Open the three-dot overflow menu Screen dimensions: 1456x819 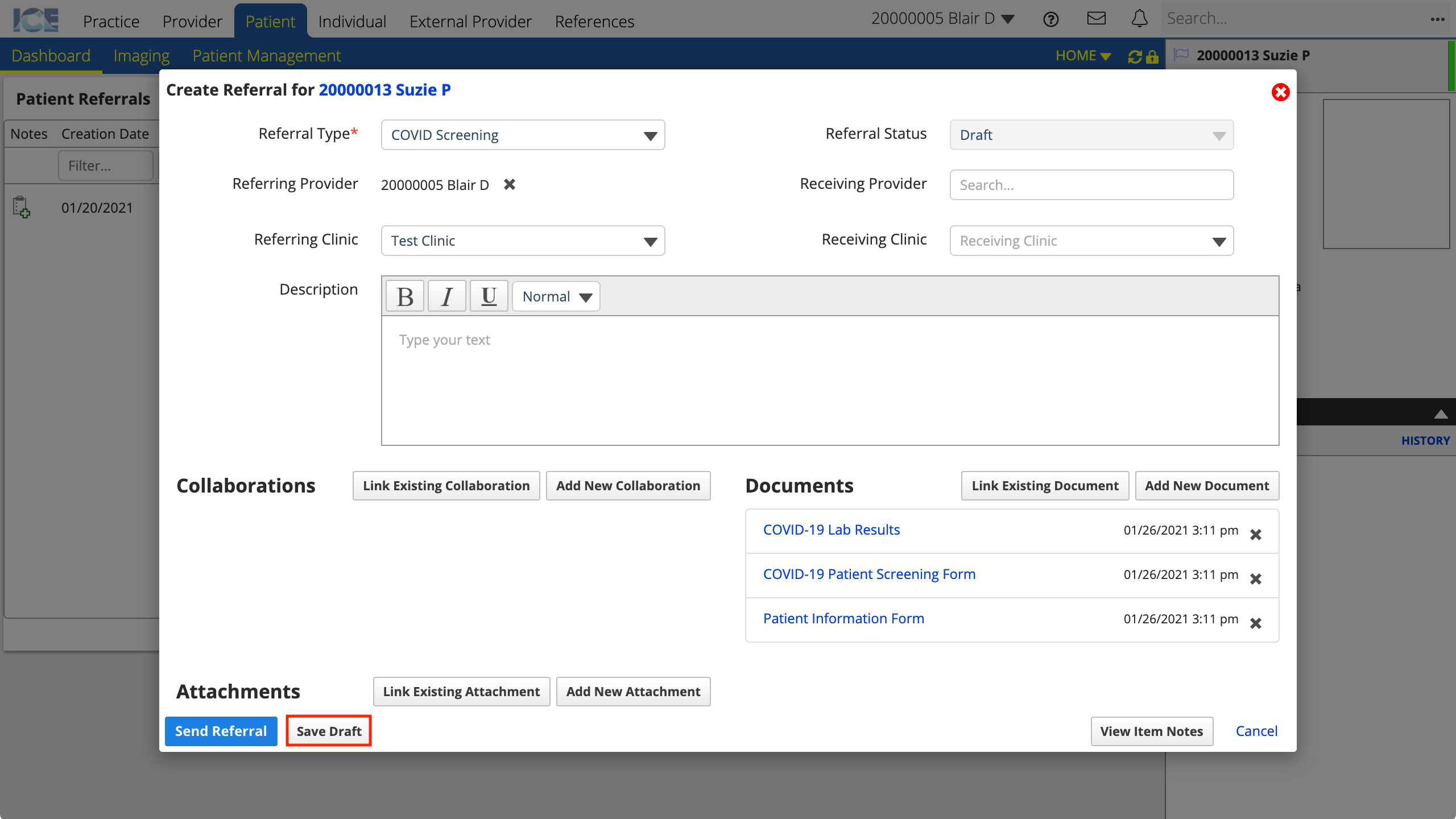[x=1437, y=19]
